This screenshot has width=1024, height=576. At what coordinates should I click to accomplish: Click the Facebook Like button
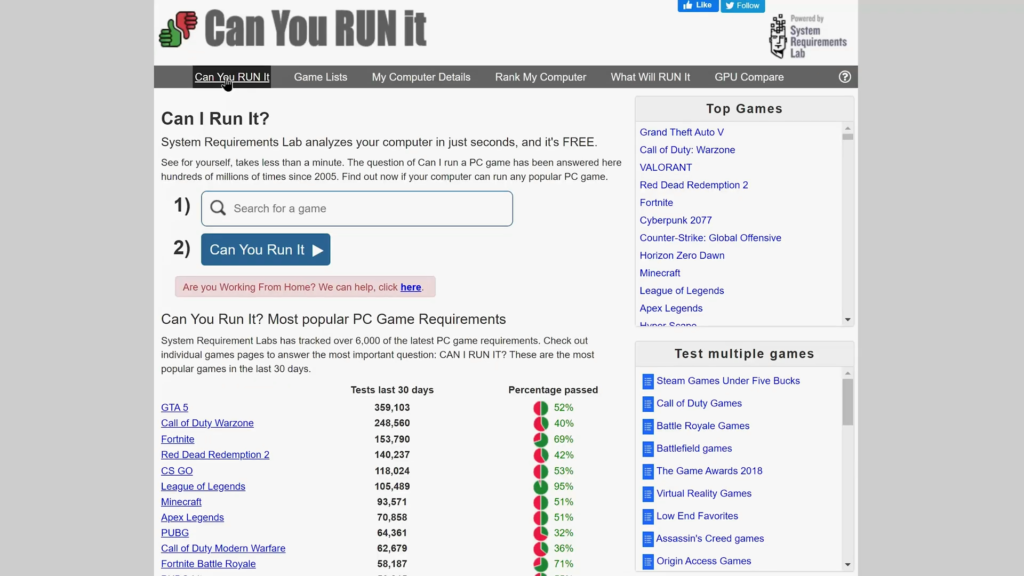click(x=697, y=5)
